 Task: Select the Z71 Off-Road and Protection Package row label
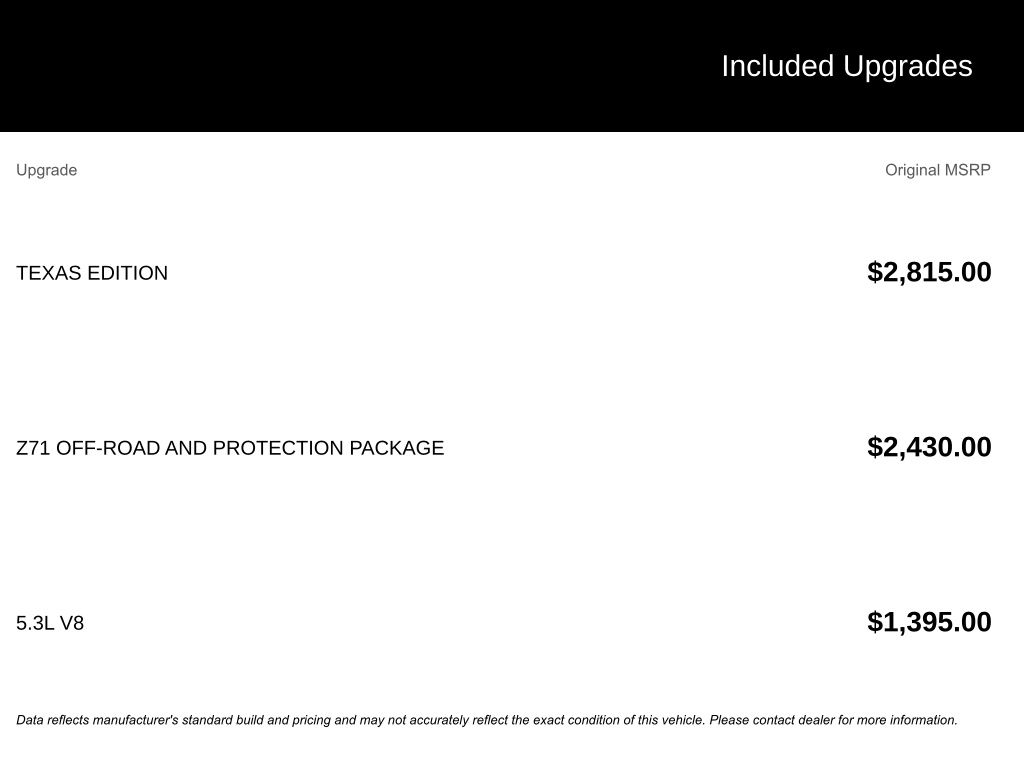click(230, 448)
